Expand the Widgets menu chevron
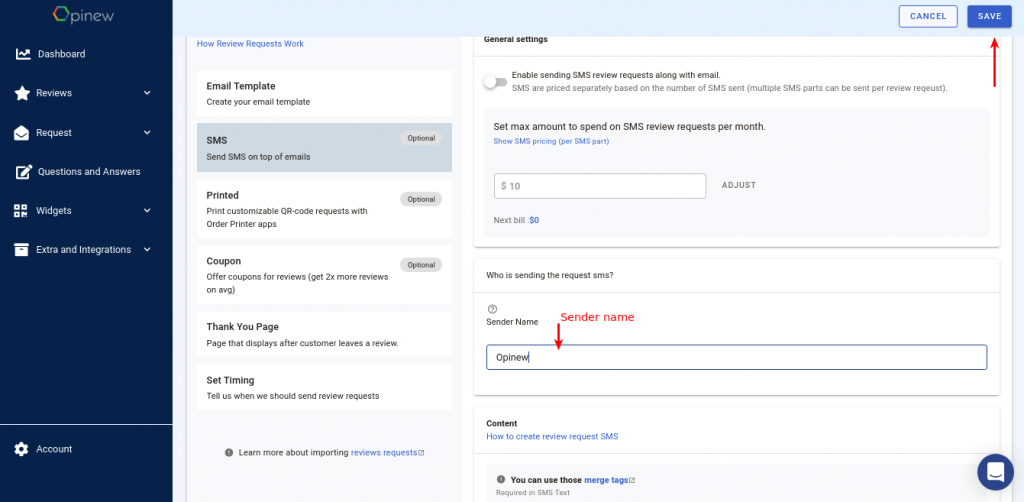1024x502 pixels. (x=147, y=211)
